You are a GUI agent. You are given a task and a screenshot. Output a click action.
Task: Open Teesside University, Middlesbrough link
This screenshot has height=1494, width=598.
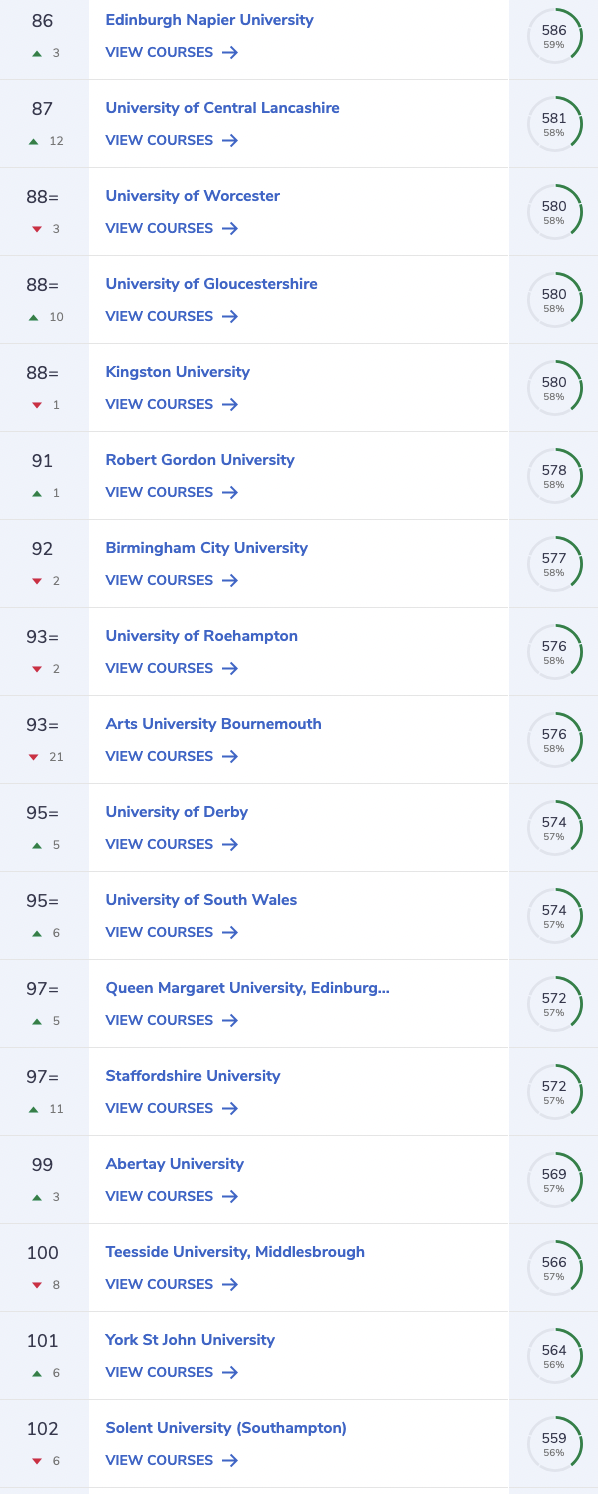235,1252
